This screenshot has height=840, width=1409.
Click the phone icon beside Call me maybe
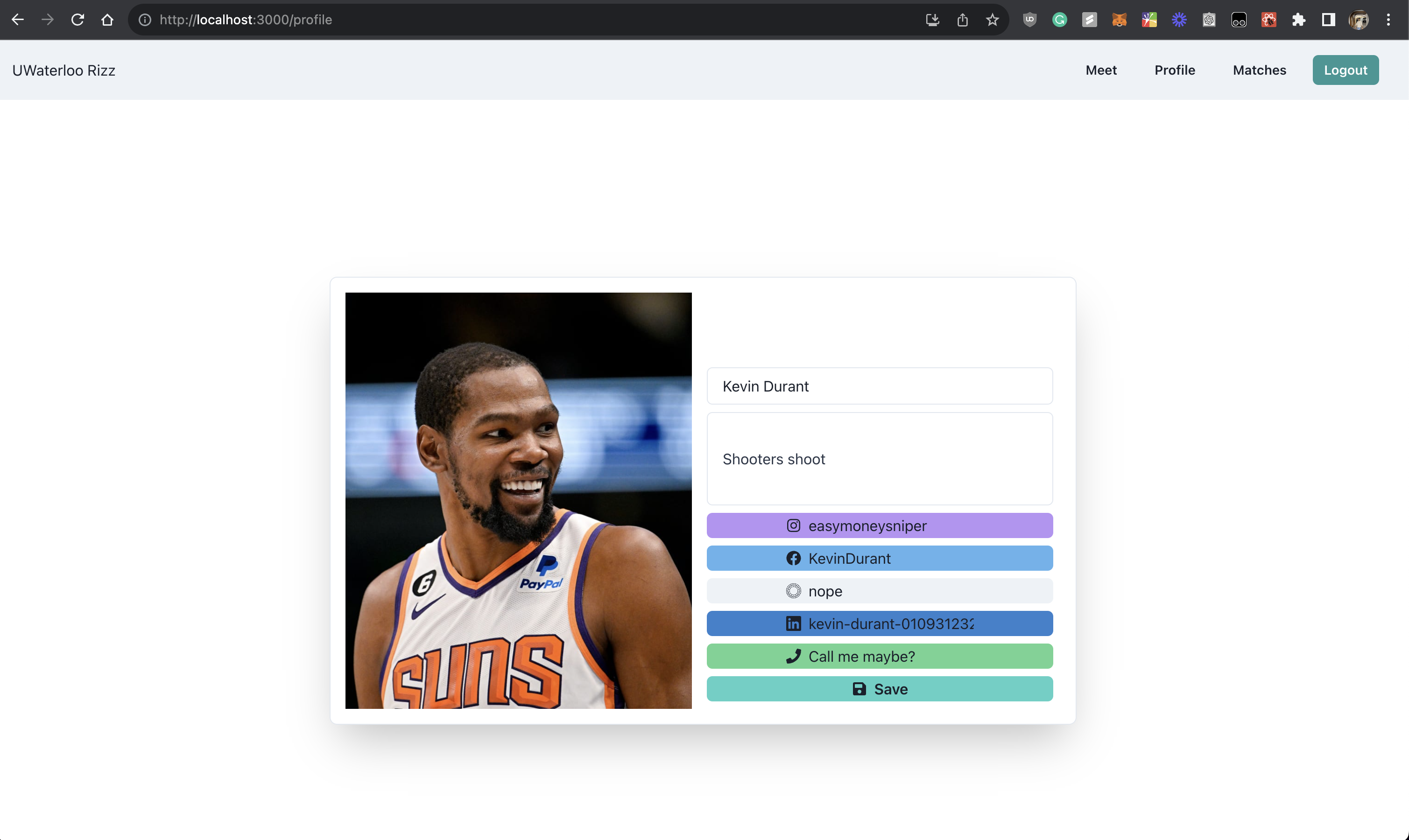tap(793, 657)
